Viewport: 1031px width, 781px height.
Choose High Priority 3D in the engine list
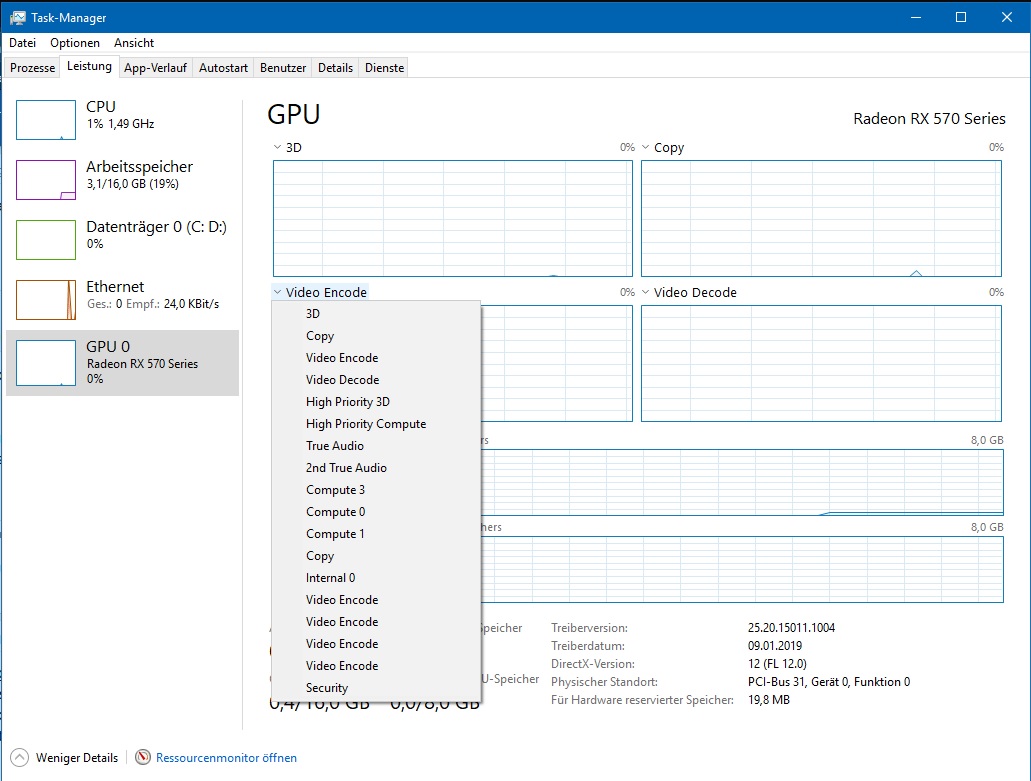pyautogui.click(x=376, y=402)
